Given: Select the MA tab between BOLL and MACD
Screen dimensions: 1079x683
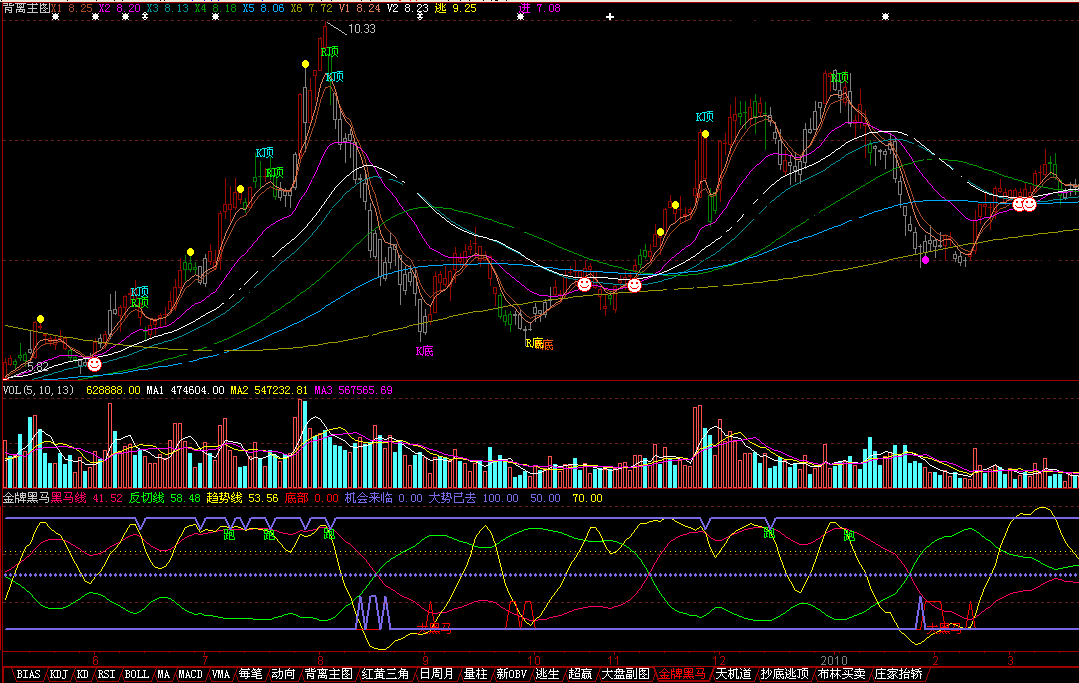Looking at the screenshot, I should tap(163, 675).
